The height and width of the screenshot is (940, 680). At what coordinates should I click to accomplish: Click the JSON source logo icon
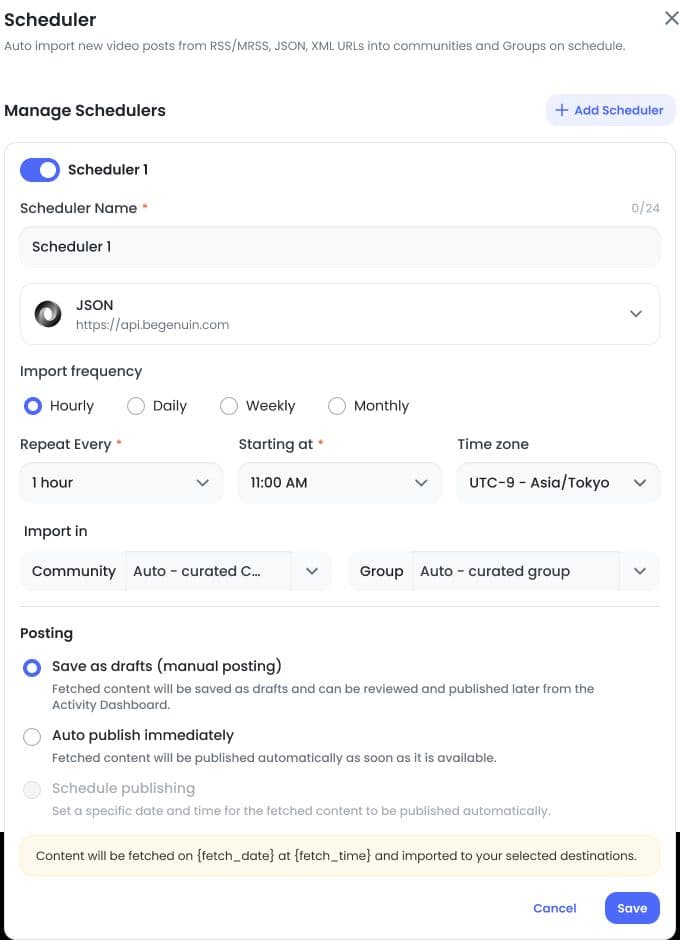[48, 314]
